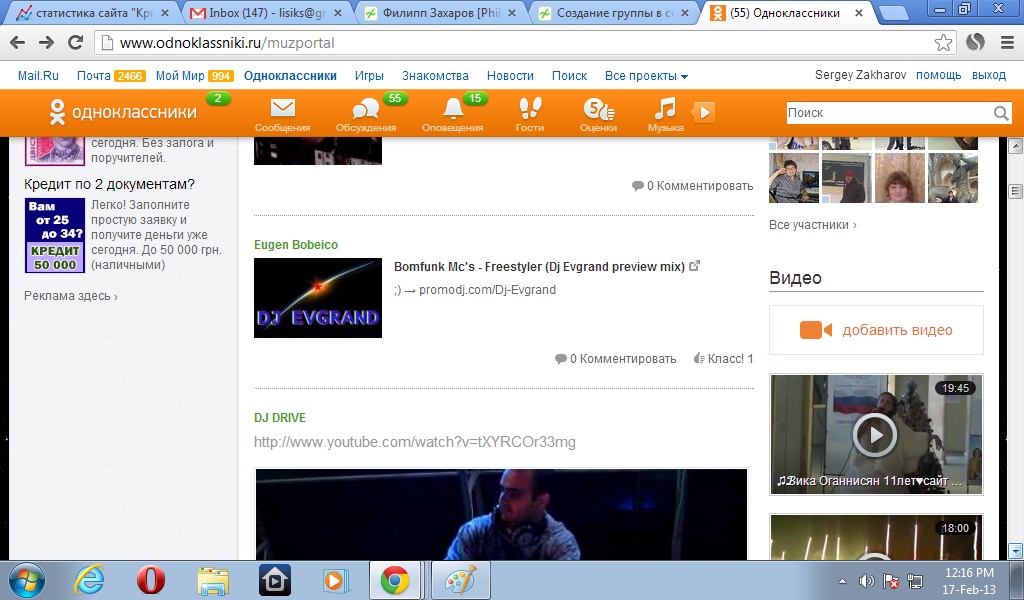Reload the page with refresh icon
Viewport: 1024px width, 600px height.
click(x=76, y=43)
